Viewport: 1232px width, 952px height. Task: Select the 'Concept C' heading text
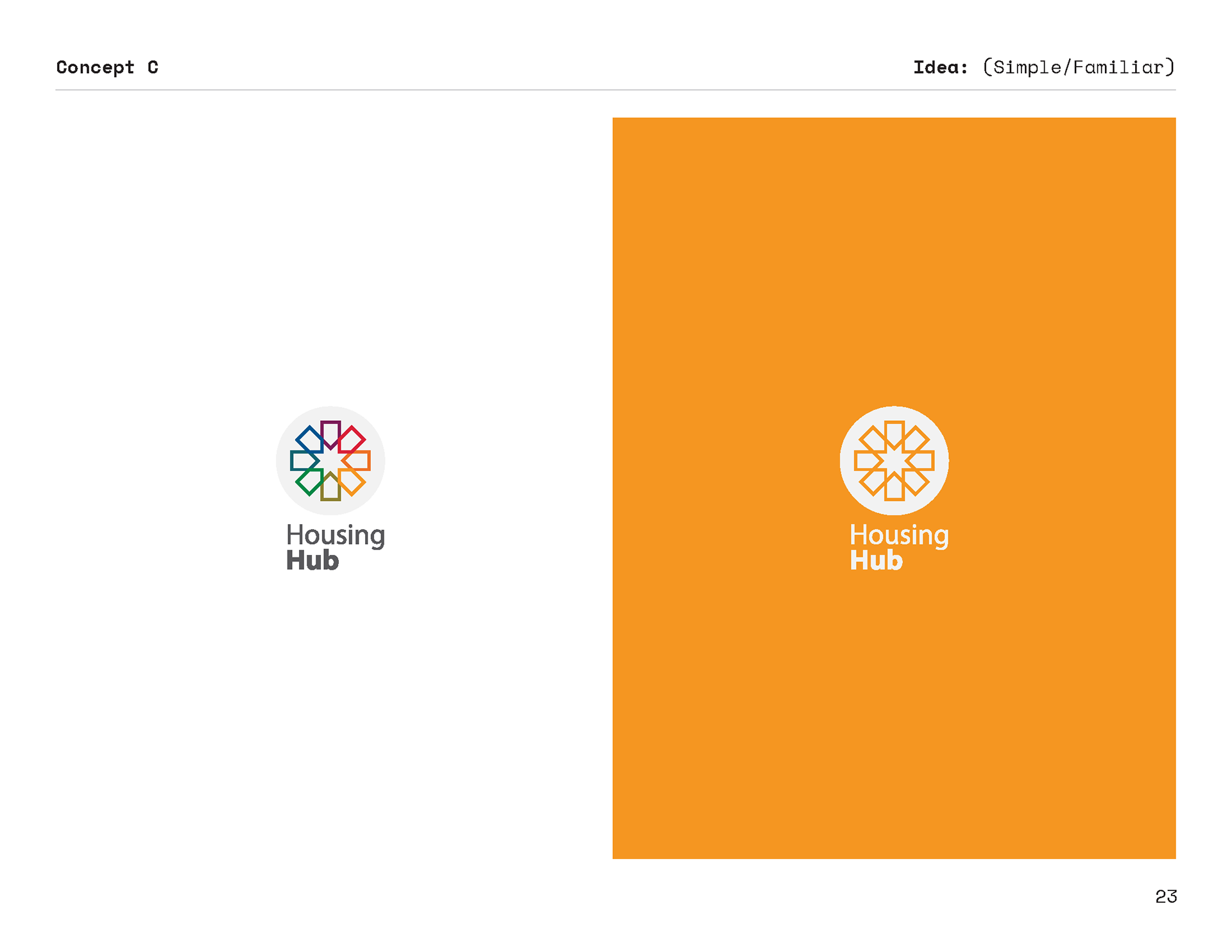point(107,67)
